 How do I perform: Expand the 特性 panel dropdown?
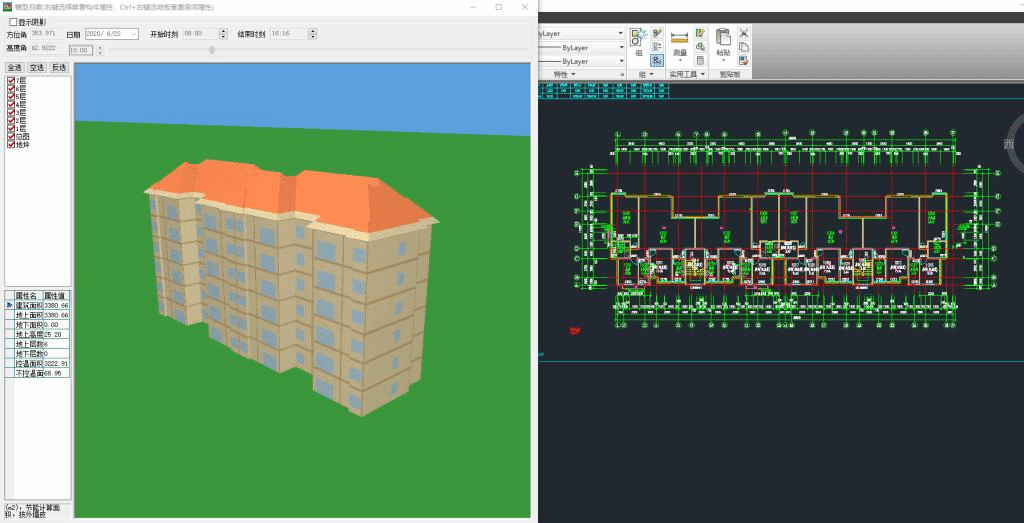574,74
